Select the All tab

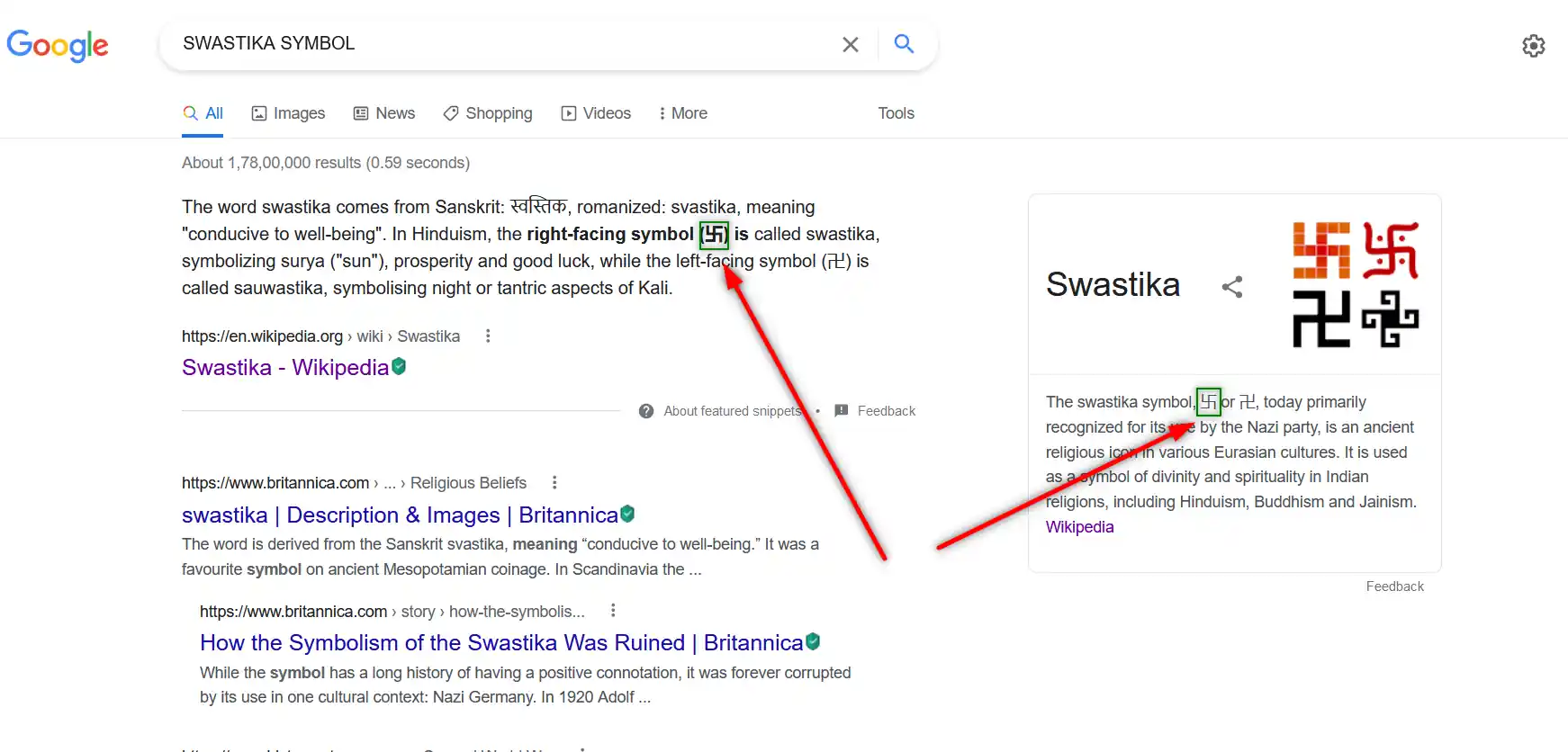[x=203, y=113]
